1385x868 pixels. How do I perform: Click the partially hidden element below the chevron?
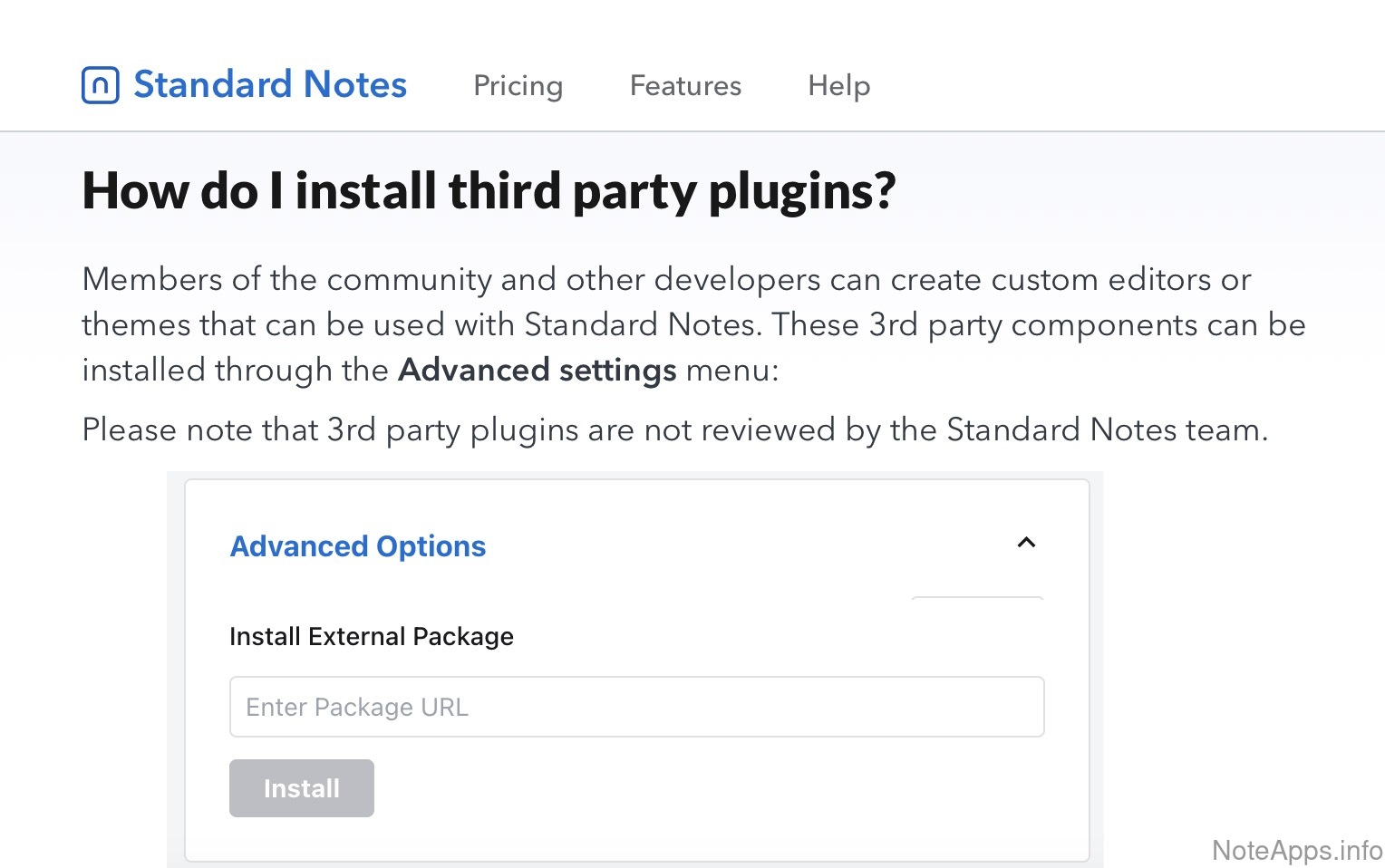click(x=977, y=598)
